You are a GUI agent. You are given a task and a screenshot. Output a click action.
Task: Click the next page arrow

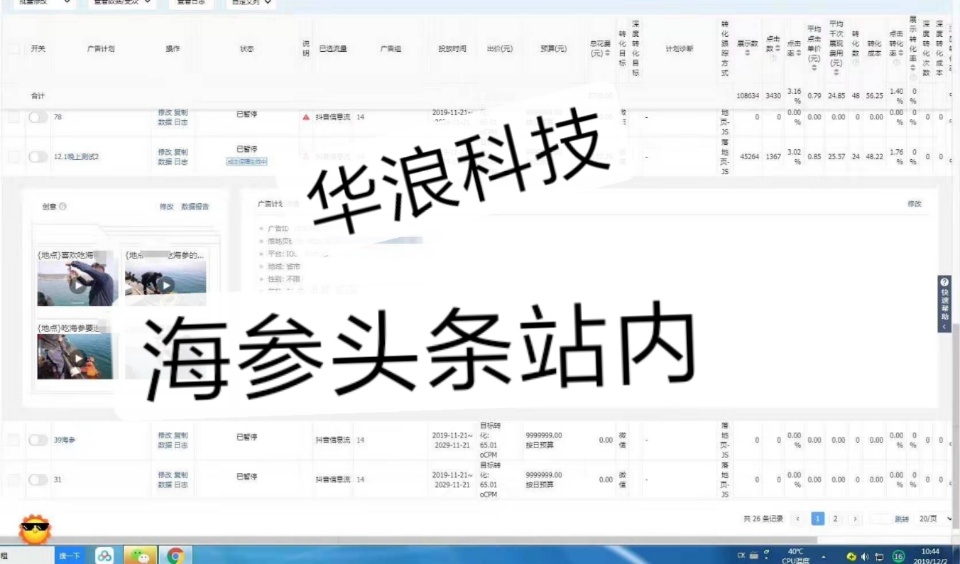click(855, 519)
